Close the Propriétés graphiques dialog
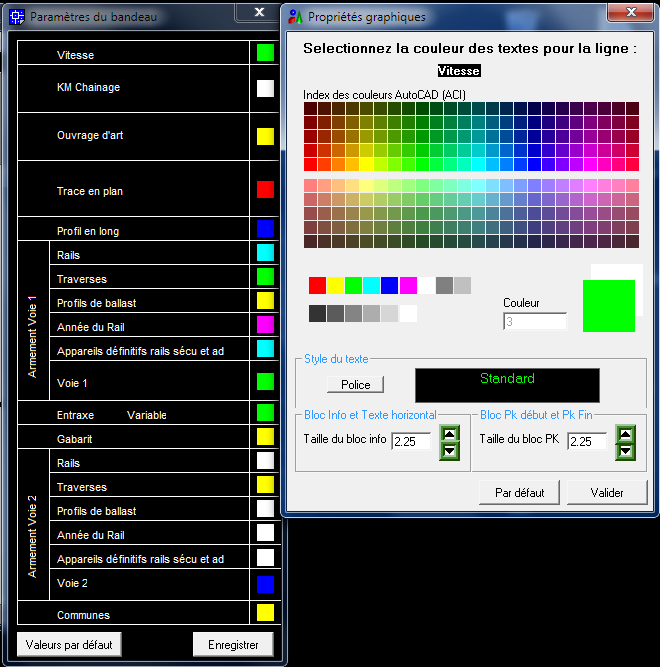This screenshot has height=667, width=660. coord(631,12)
